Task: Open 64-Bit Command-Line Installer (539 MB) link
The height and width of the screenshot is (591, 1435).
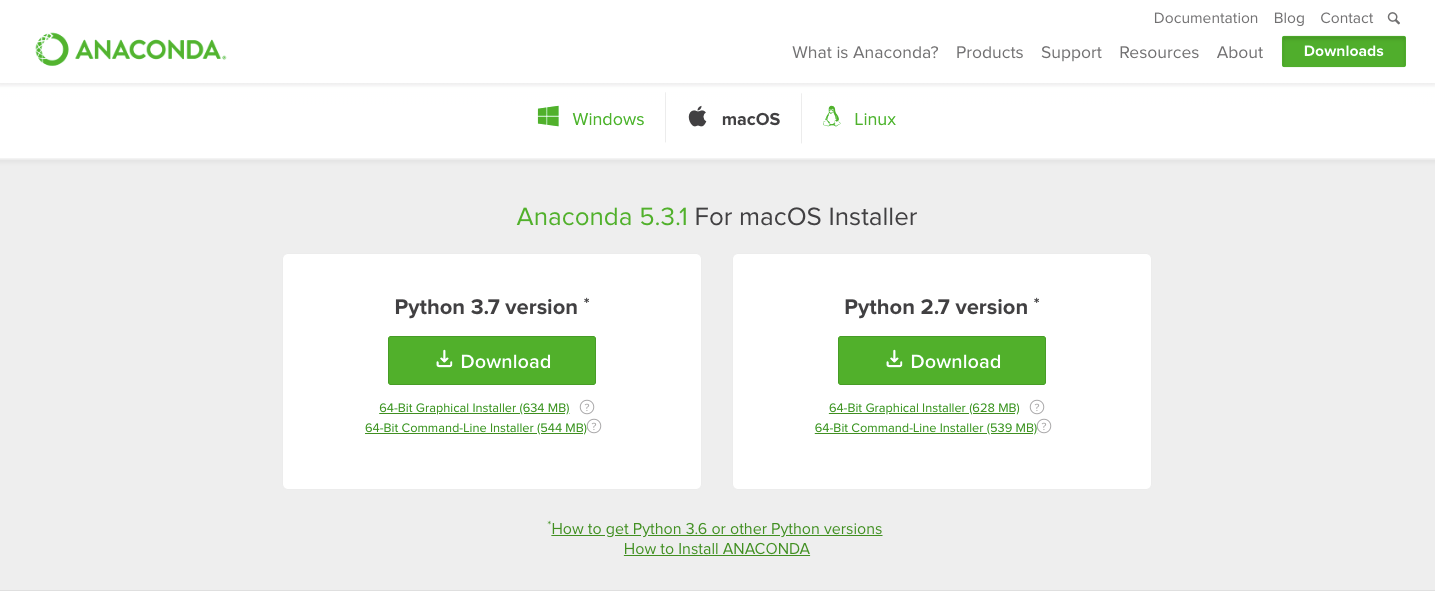Action: [926, 428]
